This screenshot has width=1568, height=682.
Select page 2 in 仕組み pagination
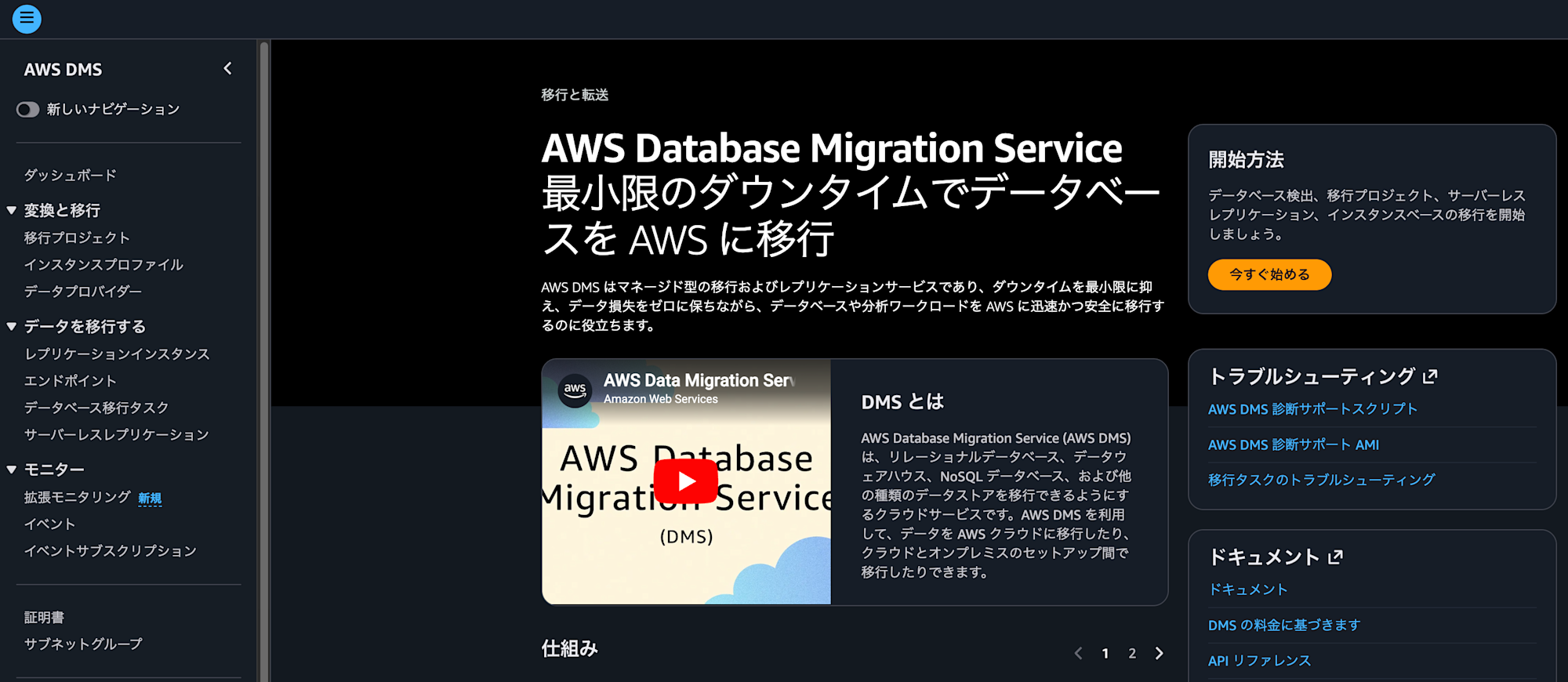pyautogui.click(x=1132, y=653)
